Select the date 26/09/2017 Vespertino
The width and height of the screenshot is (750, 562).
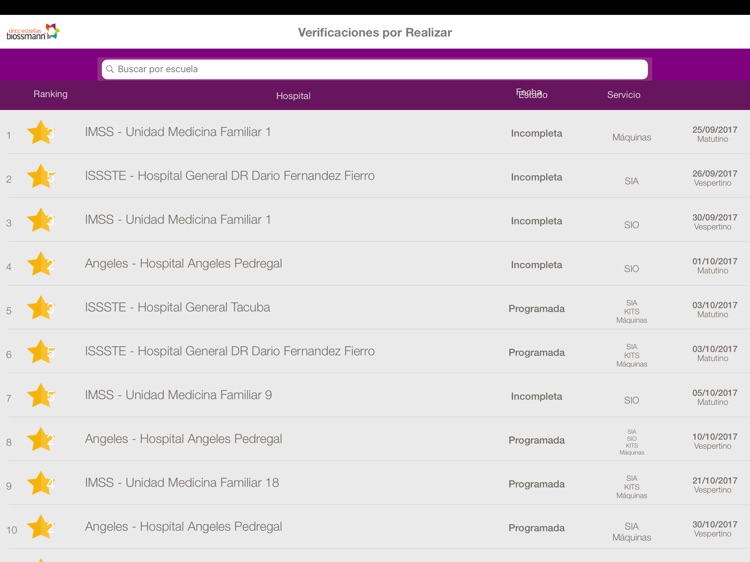click(715, 178)
